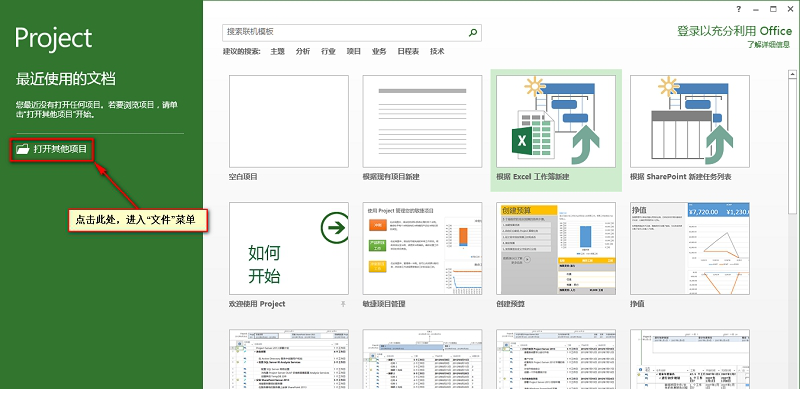
Task: Select suggested search 主题
Action: (x=277, y=52)
